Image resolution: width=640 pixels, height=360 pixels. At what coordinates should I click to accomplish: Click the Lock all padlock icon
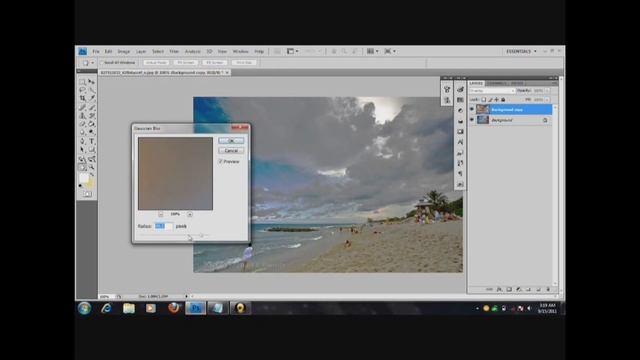503,100
